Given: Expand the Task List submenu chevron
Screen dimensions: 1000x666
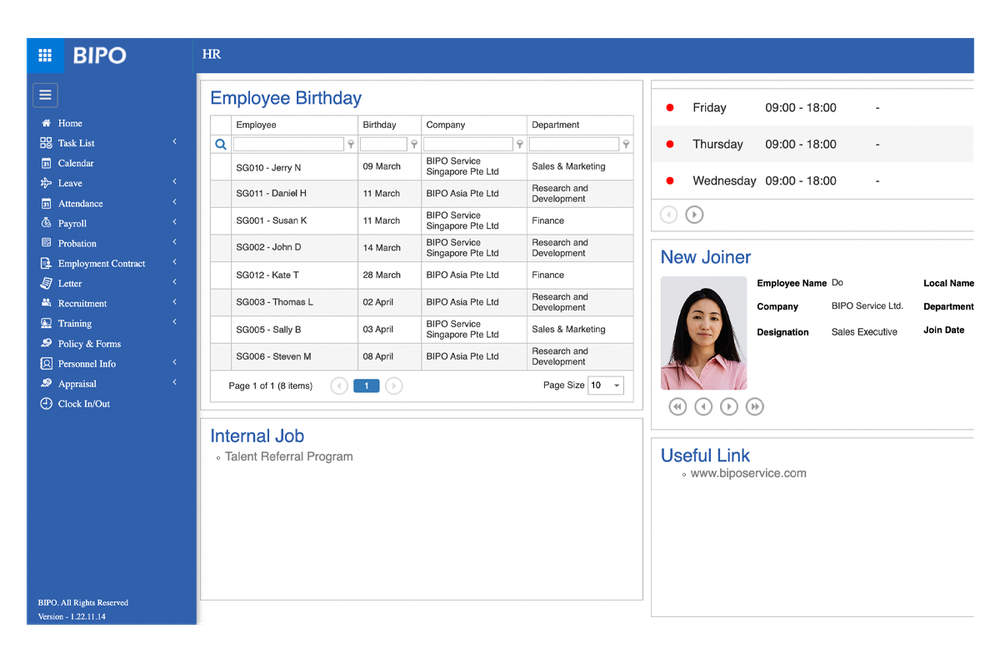Looking at the screenshot, I should pyautogui.click(x=175, y=142).
